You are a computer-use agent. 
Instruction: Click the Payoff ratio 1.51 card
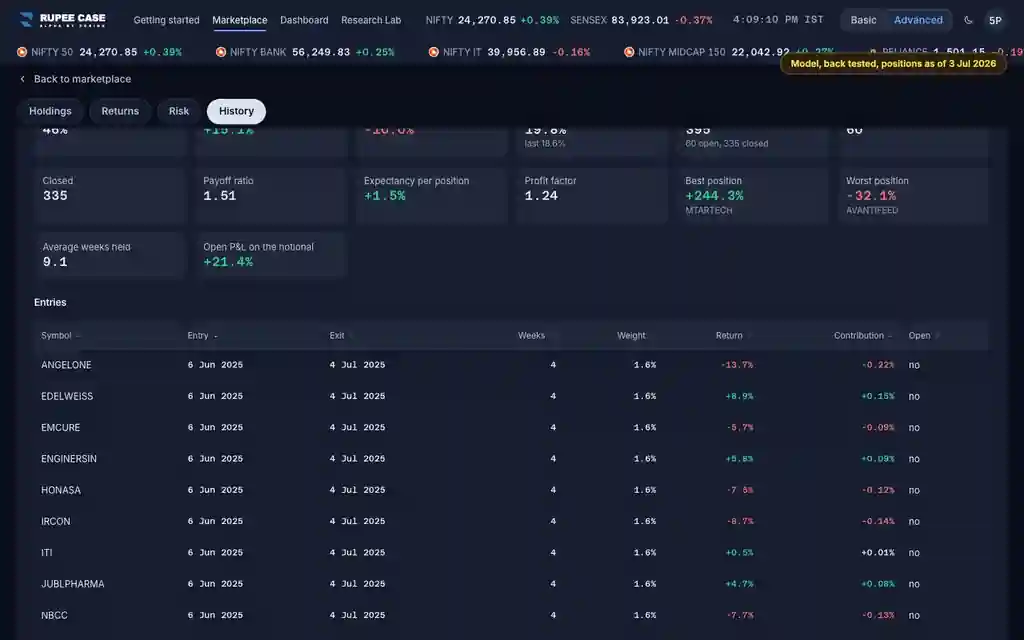point(270,195)
